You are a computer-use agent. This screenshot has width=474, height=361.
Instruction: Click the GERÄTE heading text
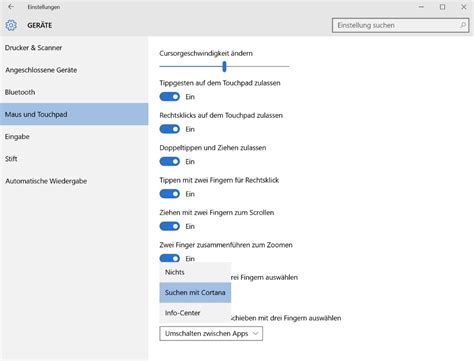click(40, 25)
